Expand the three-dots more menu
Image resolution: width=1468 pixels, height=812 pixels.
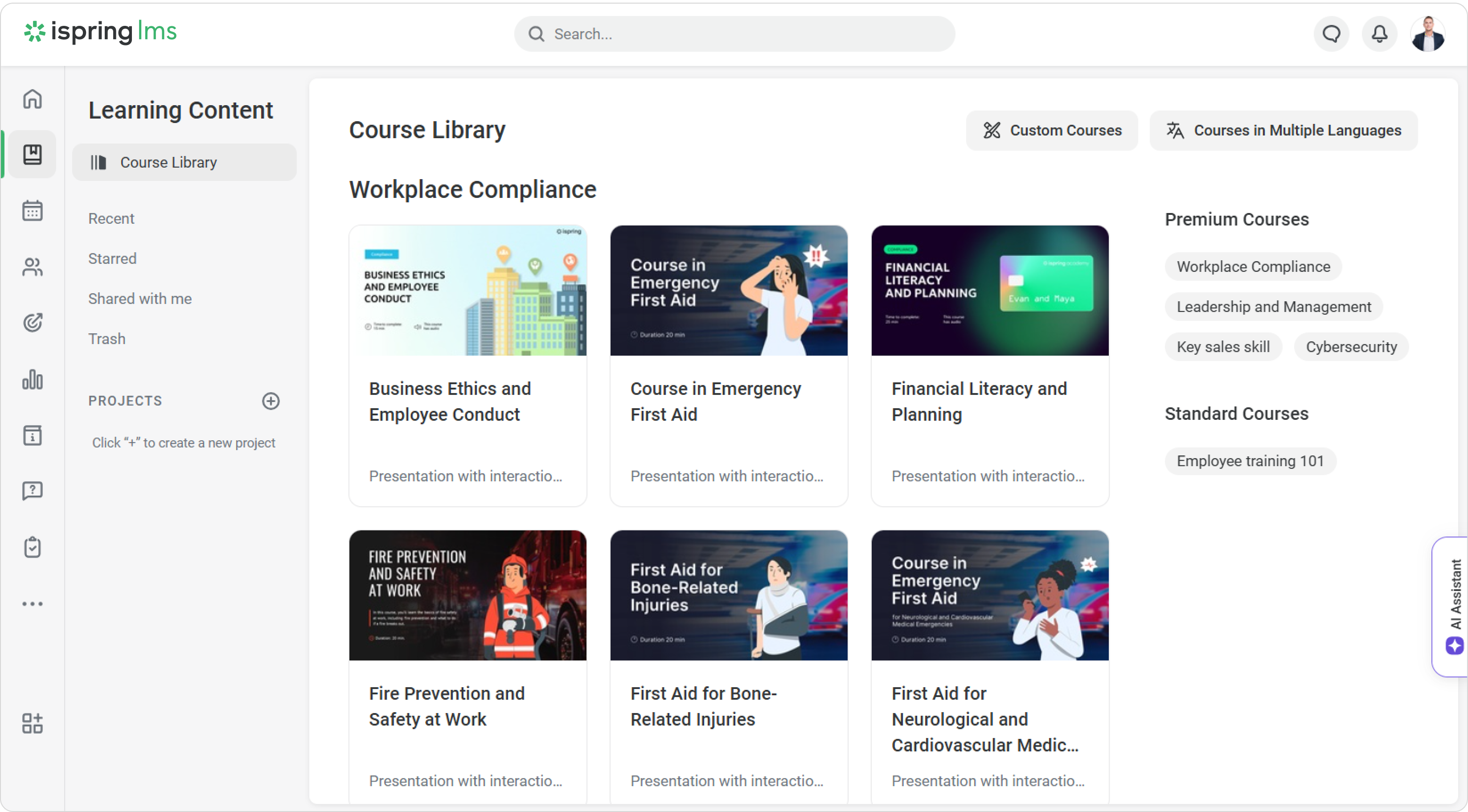click(x=33, y=603)
